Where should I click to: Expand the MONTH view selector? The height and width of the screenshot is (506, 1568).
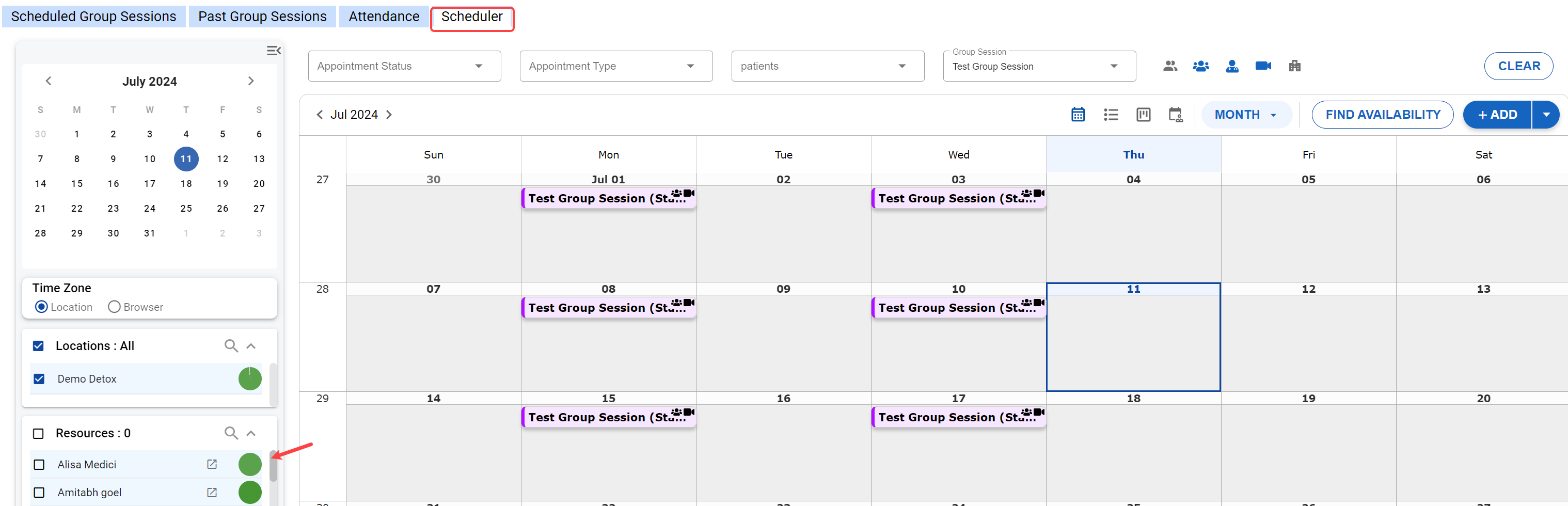pos(1245,115)
